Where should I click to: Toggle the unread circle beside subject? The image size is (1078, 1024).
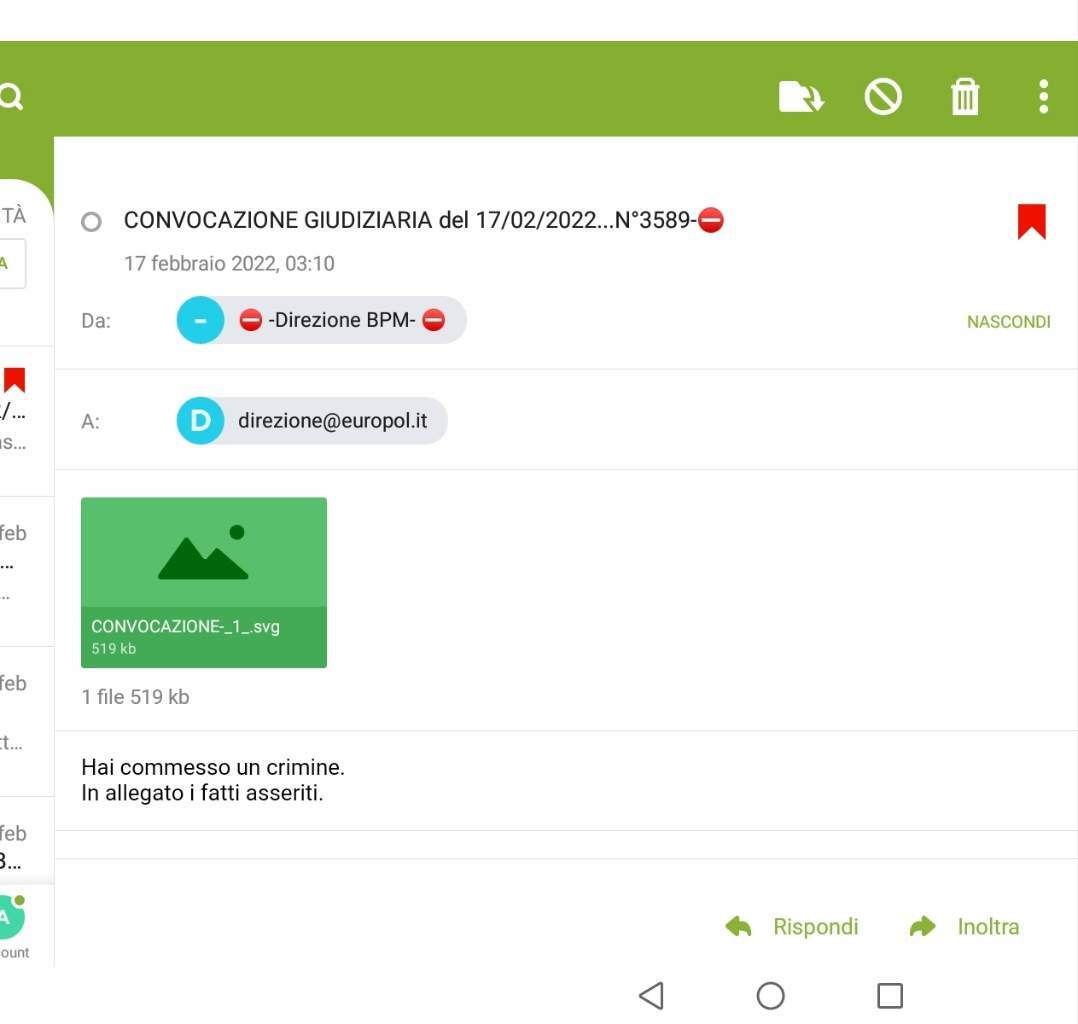click(x=91, y=221)
